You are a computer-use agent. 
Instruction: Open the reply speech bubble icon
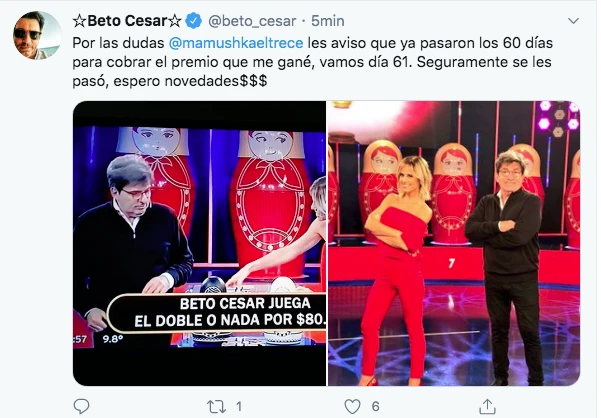81,406
